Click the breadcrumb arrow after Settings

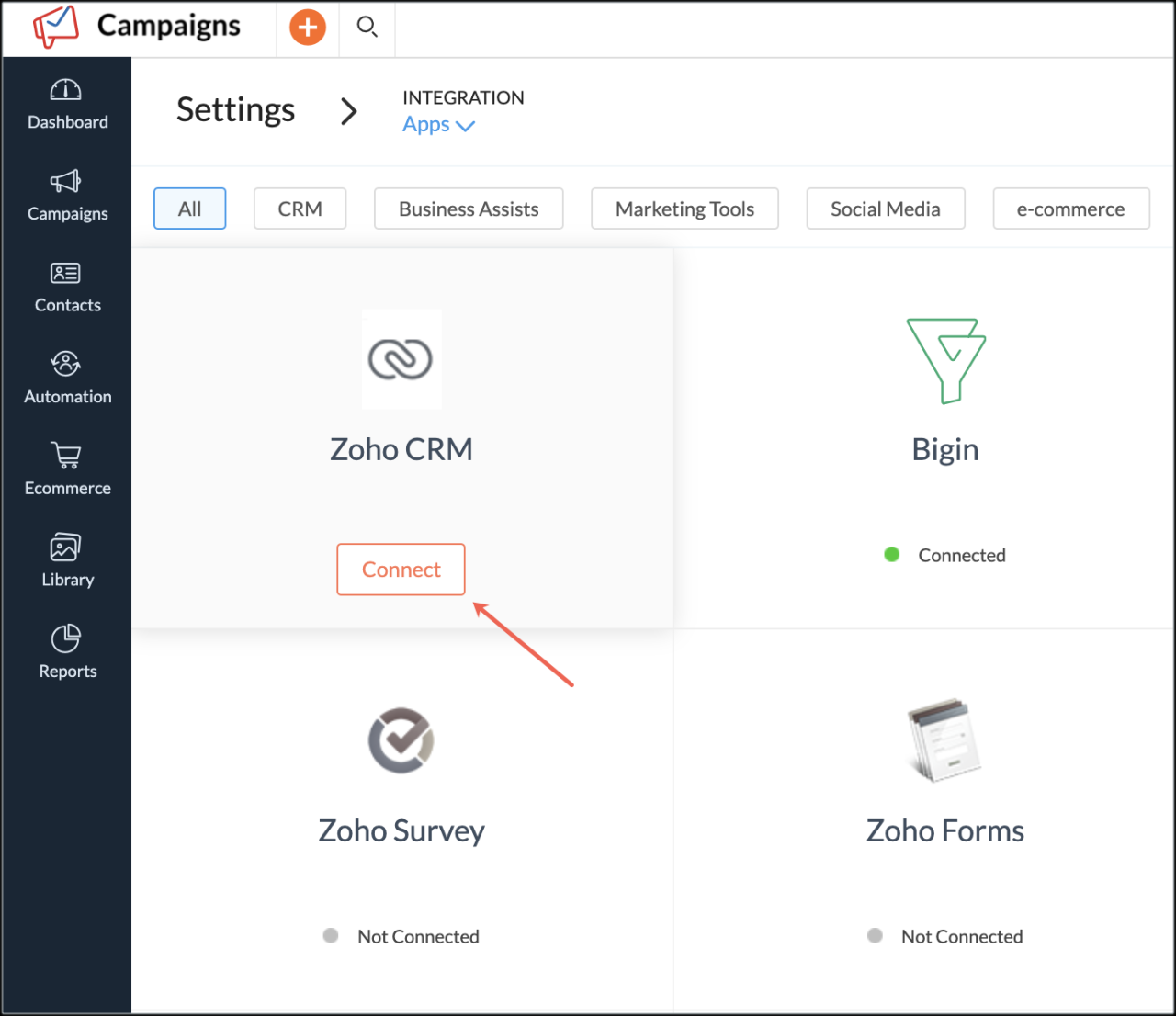(x=348, y=111)
